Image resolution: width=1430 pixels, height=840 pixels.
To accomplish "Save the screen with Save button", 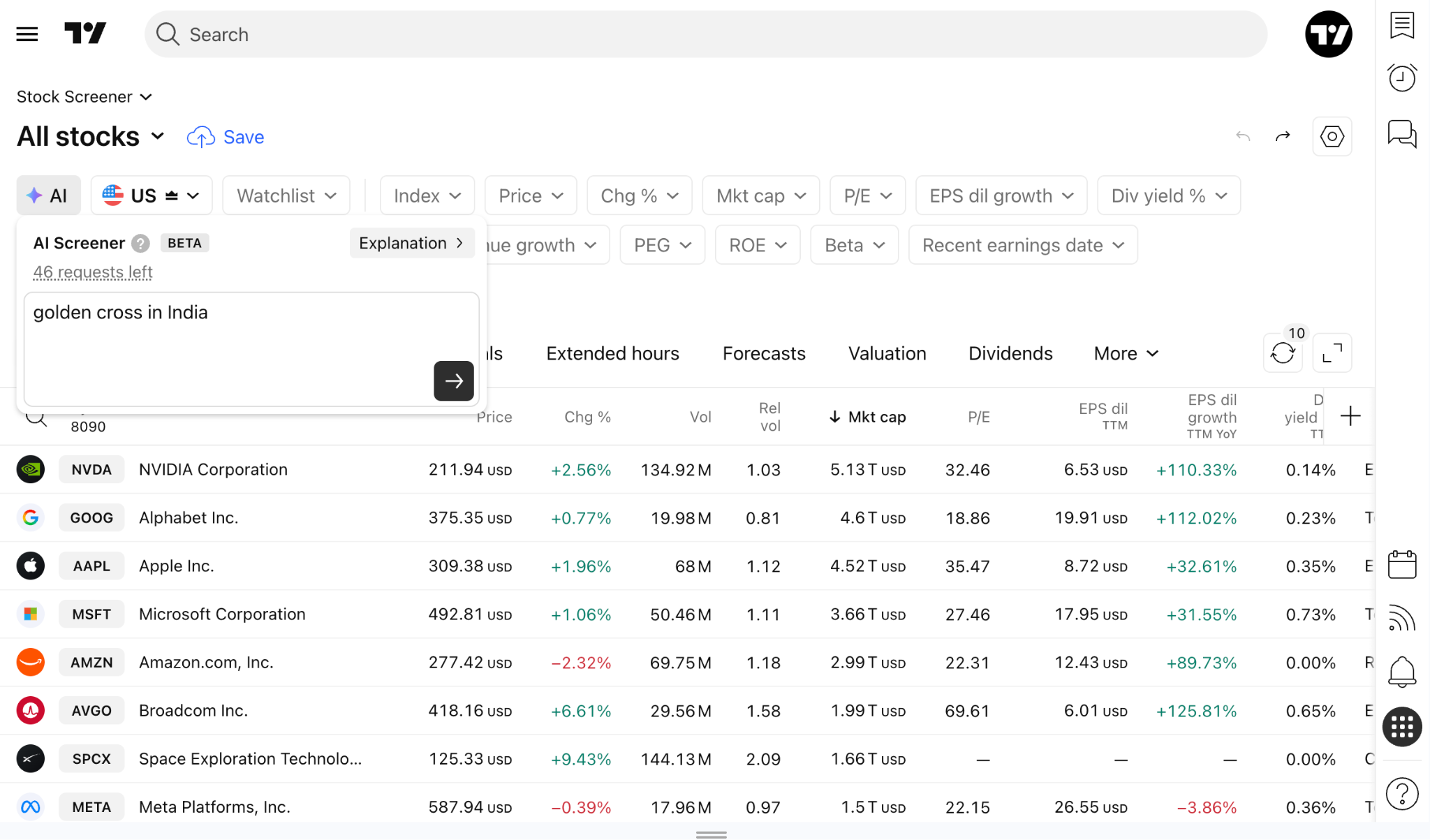I will click(x=226, y=137).
